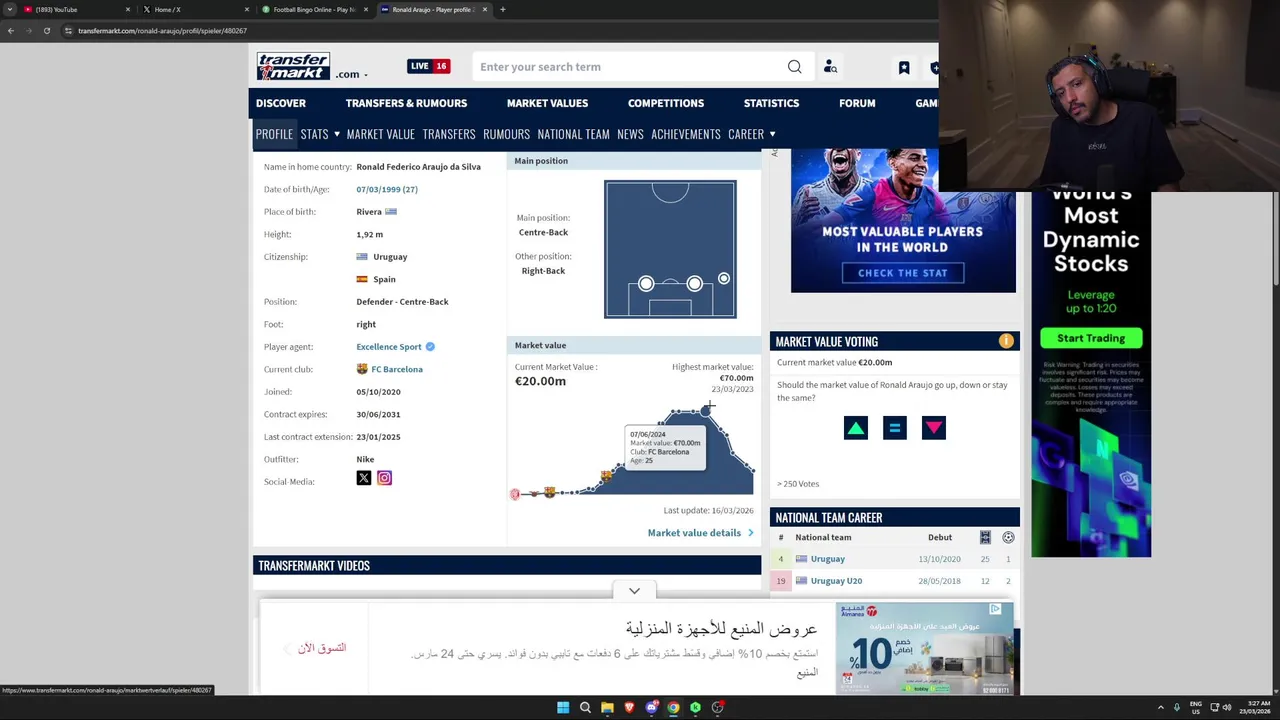
Task: Click the browser address bar URL
Action: tap(162, 31)
